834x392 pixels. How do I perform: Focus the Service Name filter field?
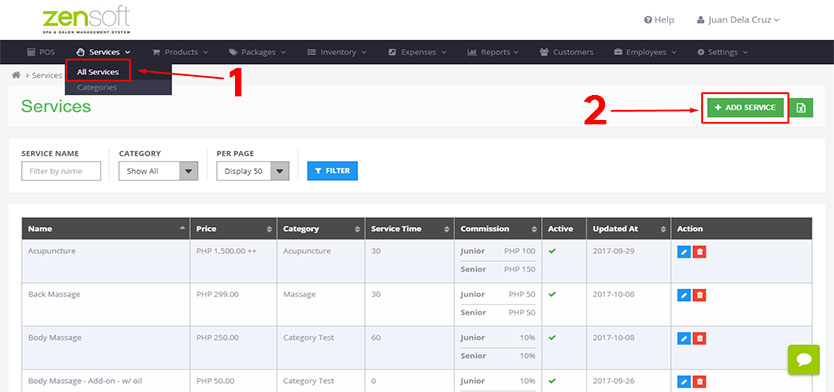[61, 171]
